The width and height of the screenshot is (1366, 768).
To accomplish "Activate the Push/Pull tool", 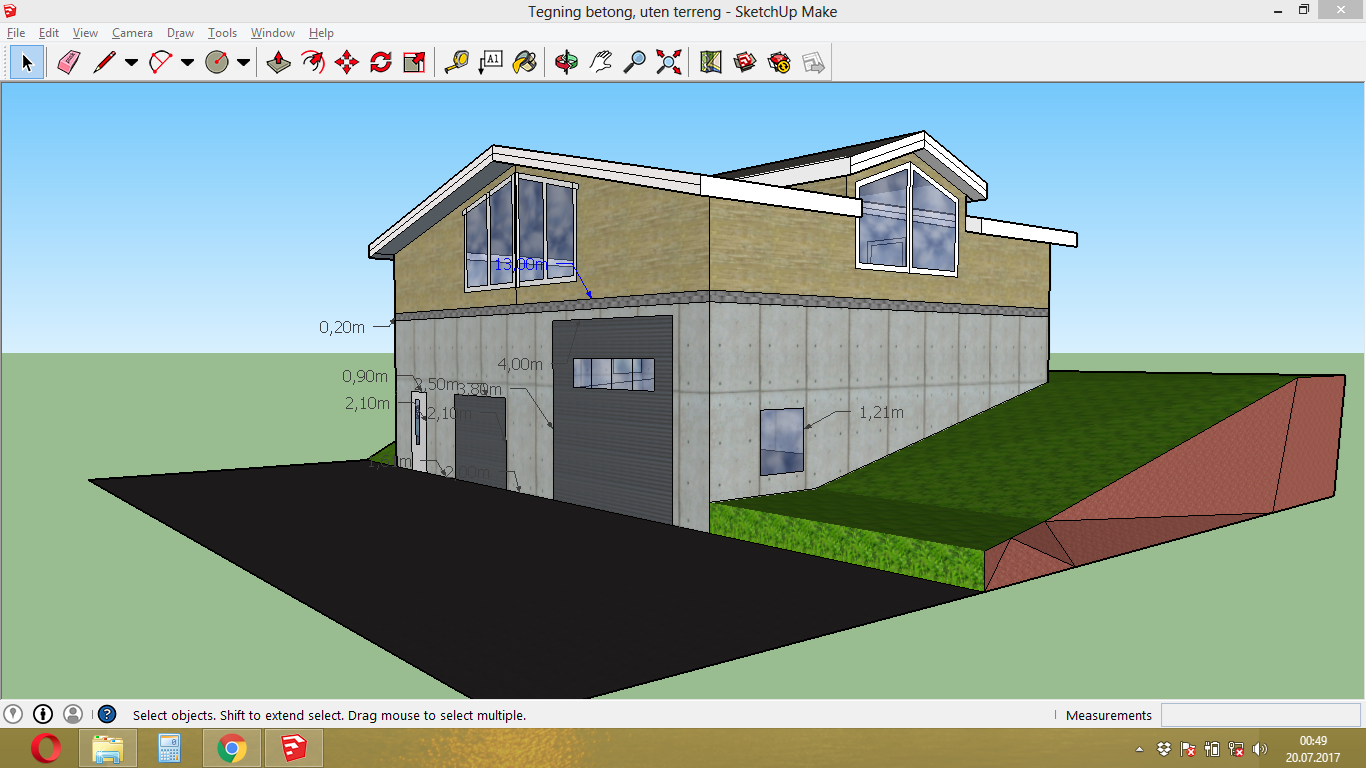I will coord(279,63).
